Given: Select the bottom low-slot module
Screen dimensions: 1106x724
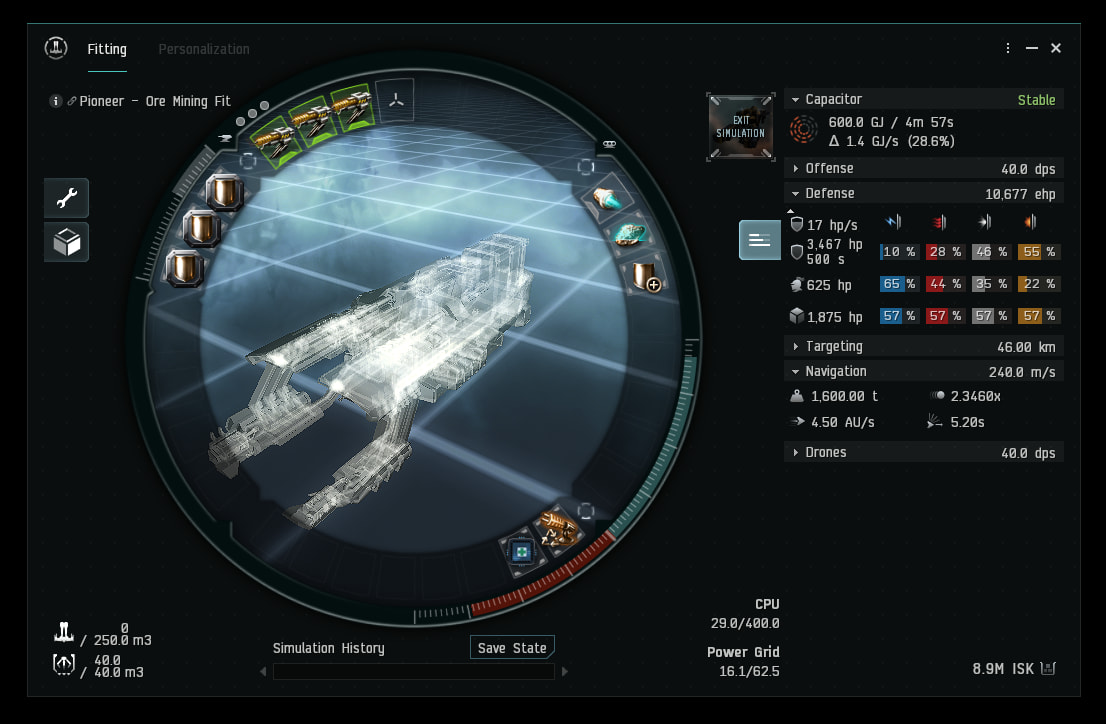Looking at the screenshot, I should (x=185, y=268).
